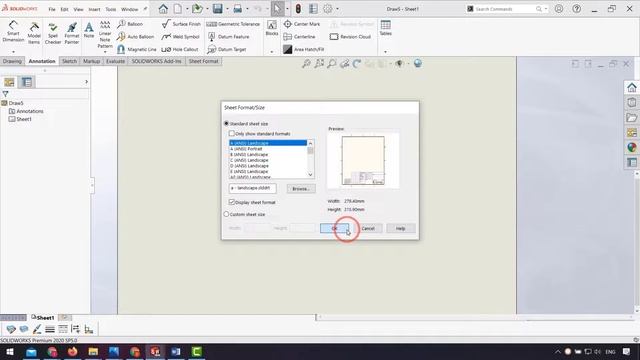
Task: Open the New document dropdown arrow
Action: click(x=187, y=9)
